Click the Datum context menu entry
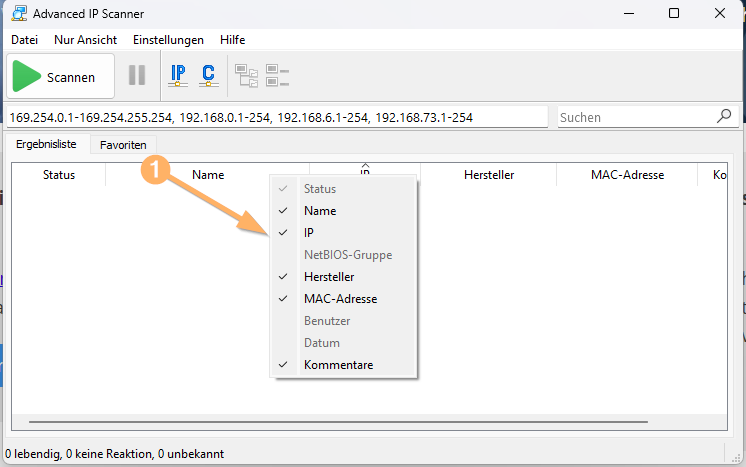 tap(343, 343)
